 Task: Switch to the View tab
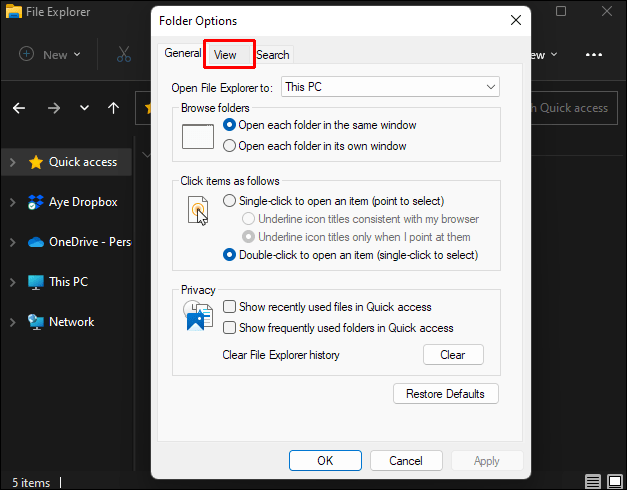[225, 55]
